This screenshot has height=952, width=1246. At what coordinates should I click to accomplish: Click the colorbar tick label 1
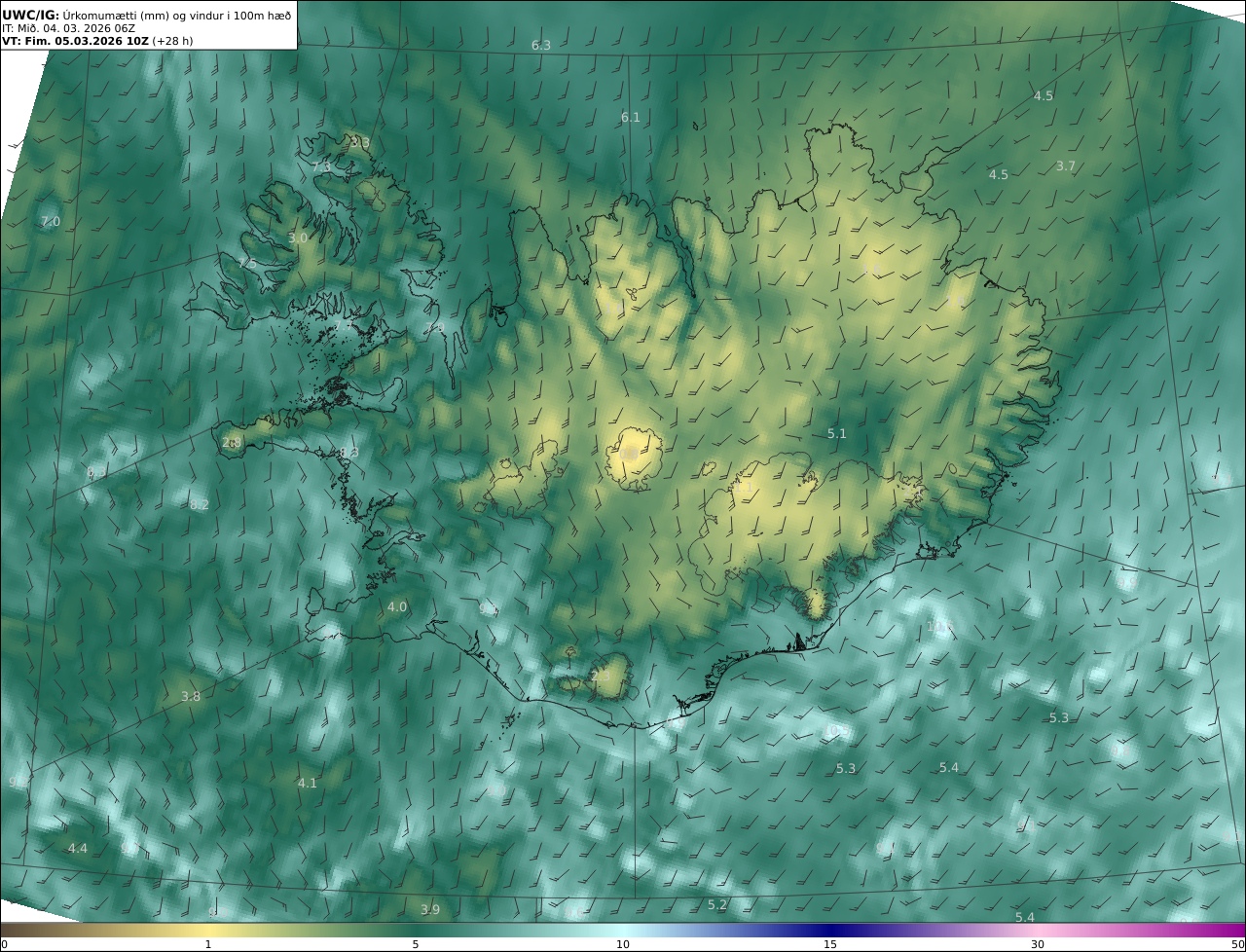(208, 945)
